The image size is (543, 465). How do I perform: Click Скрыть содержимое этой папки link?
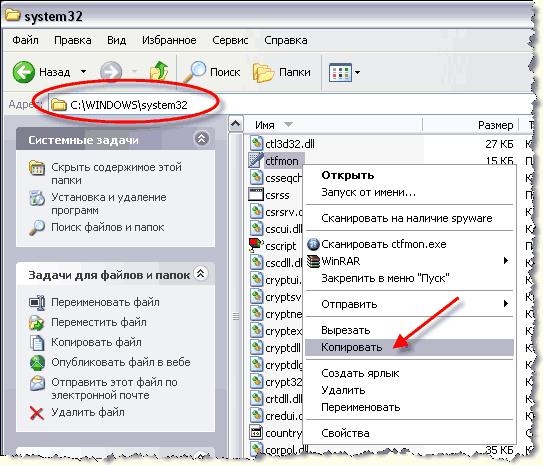pos(116,173)
